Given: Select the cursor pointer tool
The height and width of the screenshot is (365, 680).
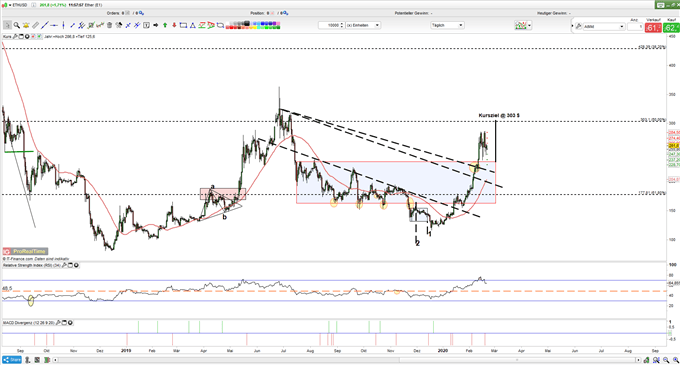Looking at the screenshot, I should [x=7, y=25].
